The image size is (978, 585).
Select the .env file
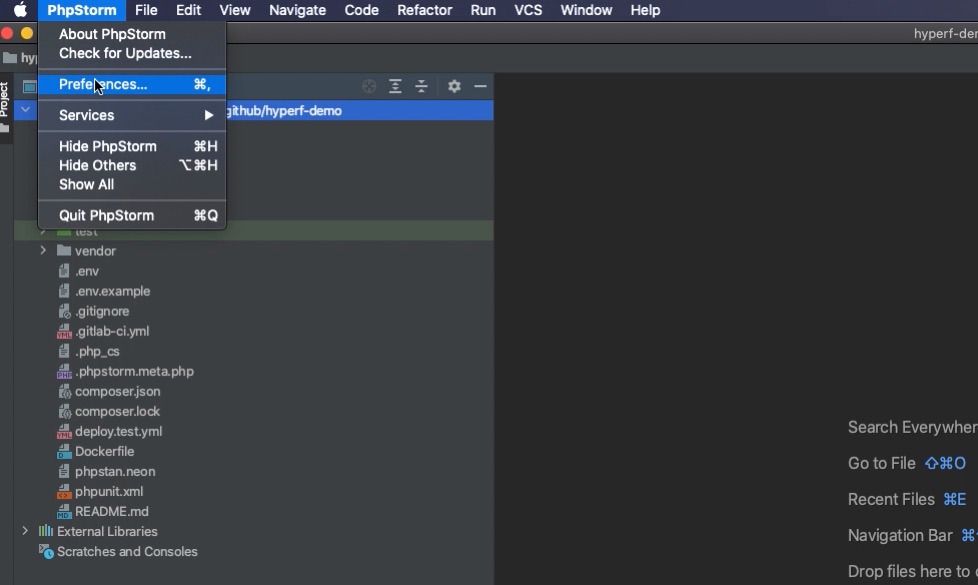pyautogui.click(x=87, y=271)
